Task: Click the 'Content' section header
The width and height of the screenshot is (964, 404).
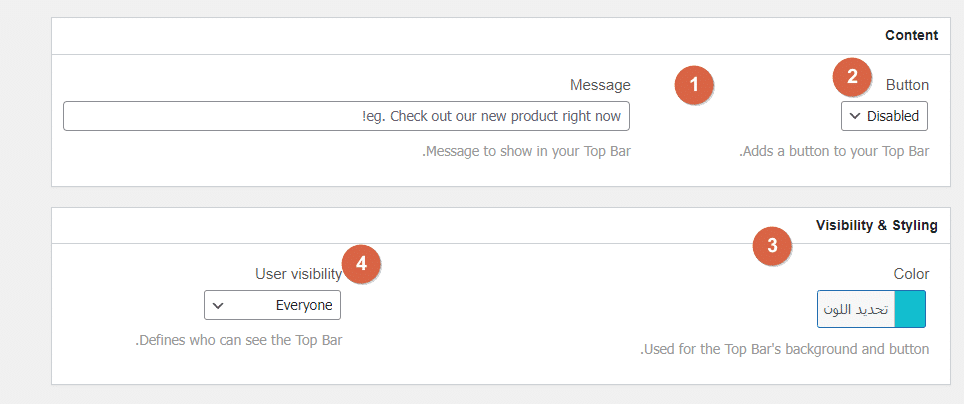Action: tap(911, 35)
